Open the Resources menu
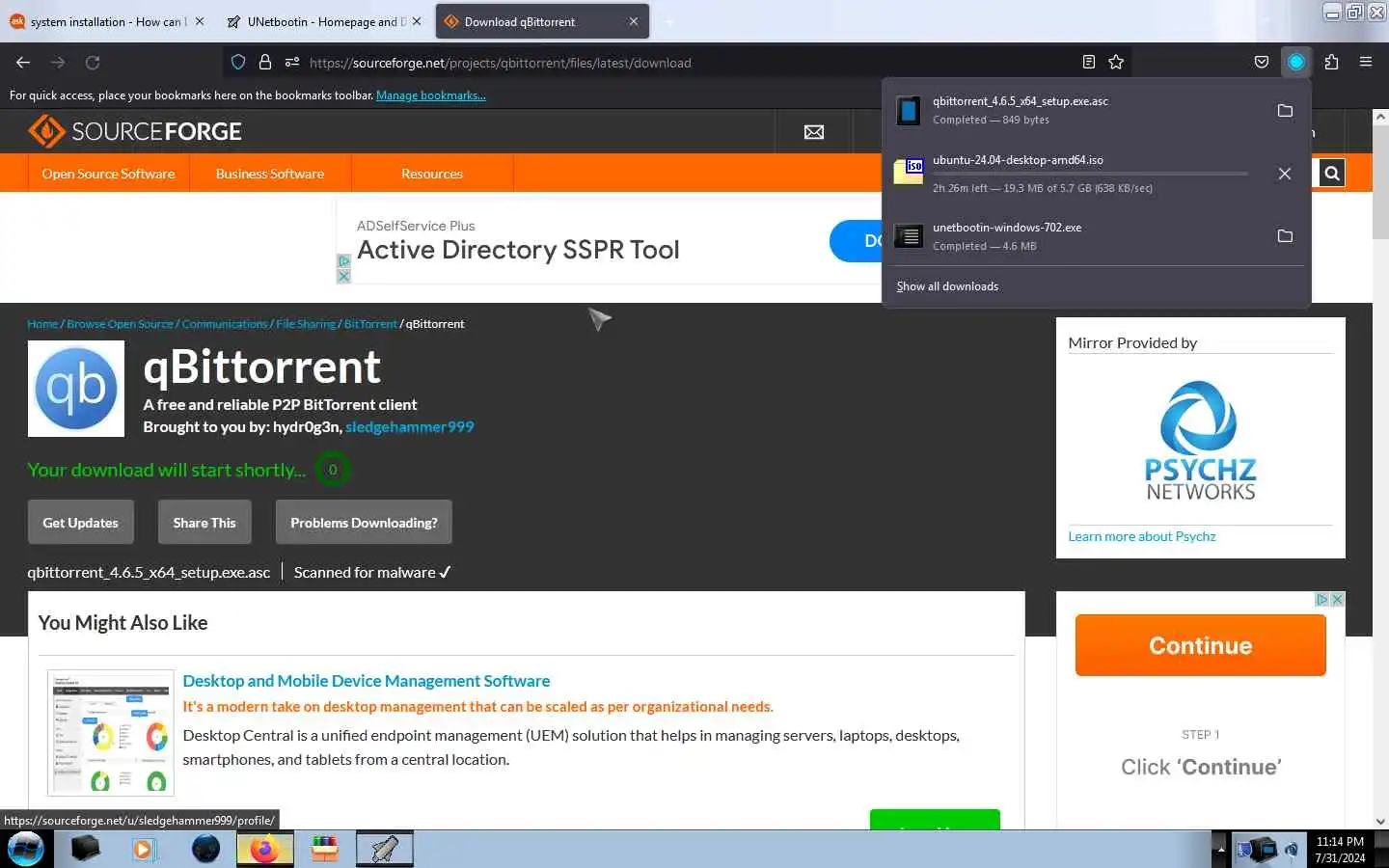The height and width of the screenshot is (868, 1389). 432,174
